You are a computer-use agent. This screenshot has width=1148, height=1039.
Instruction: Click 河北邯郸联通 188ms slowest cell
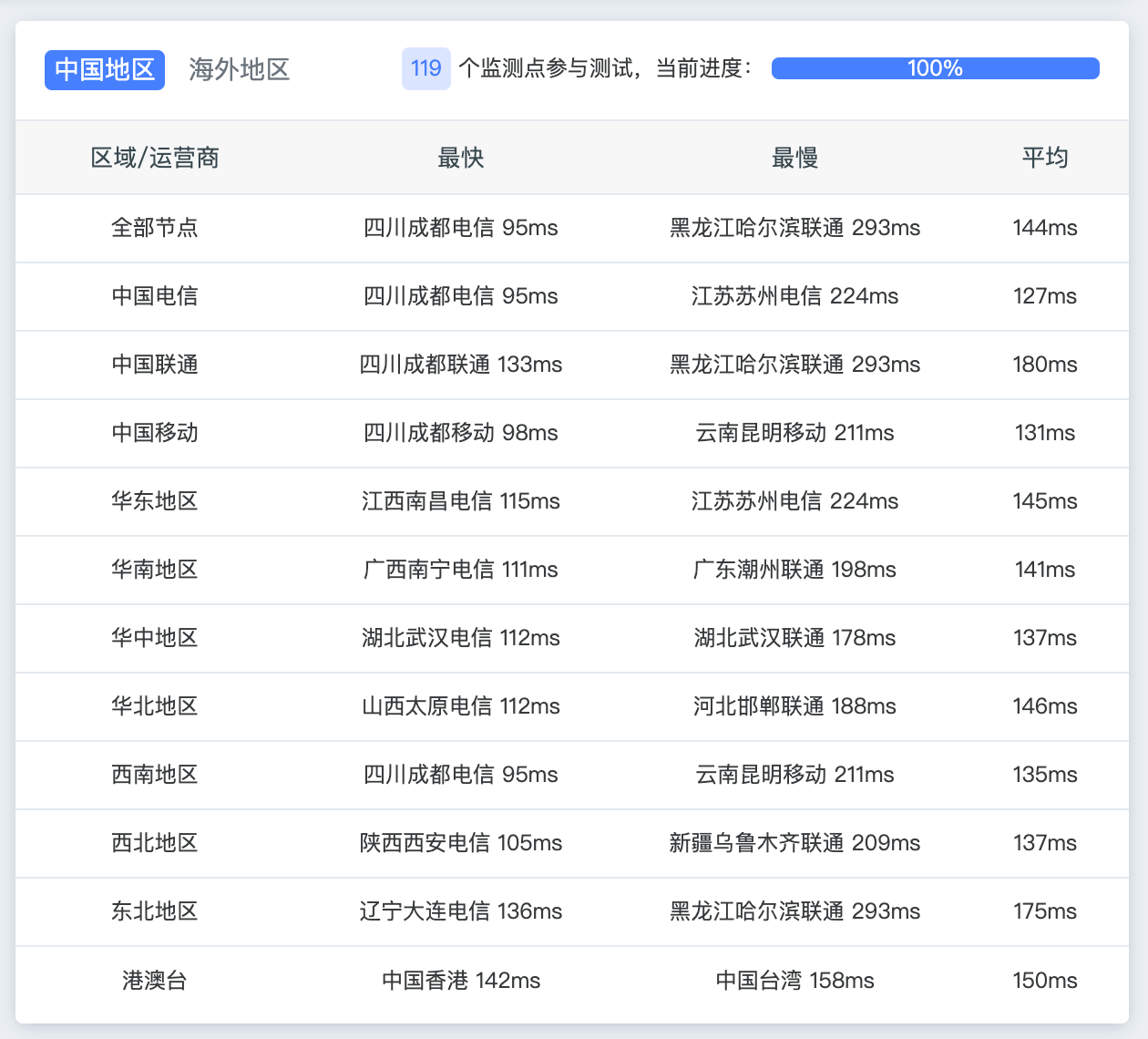coord(795,705)
